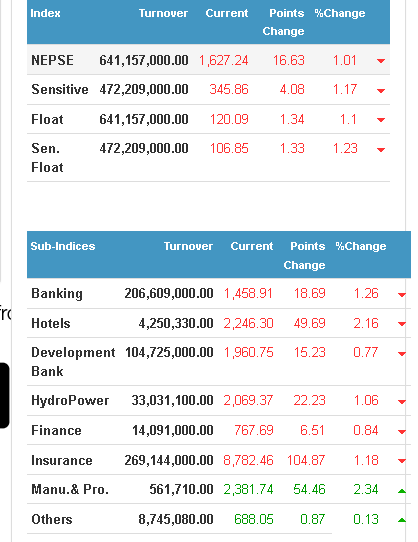This screenshot has width=418, height=542.
Task: Open the Banking sub-index row
Action: (219, 293)
